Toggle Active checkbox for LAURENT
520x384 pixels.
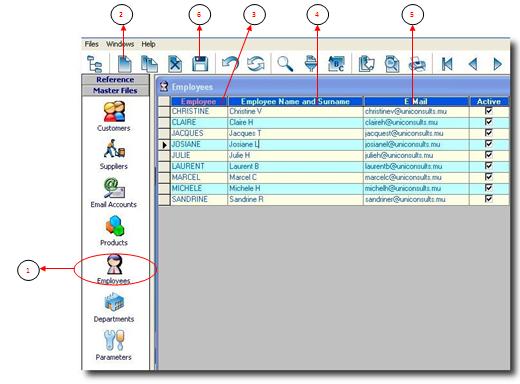pyautogui.click(x=489, y=166)
